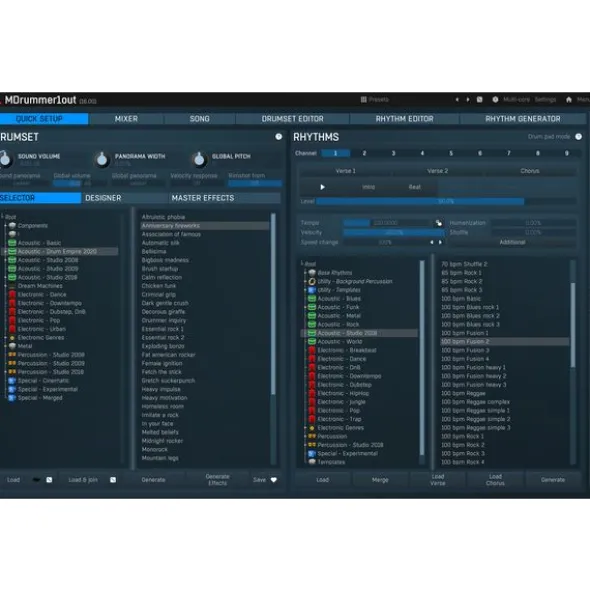Click the heart favorite icon beside Save
Screen dimensions: 590x591
(274, 480)
